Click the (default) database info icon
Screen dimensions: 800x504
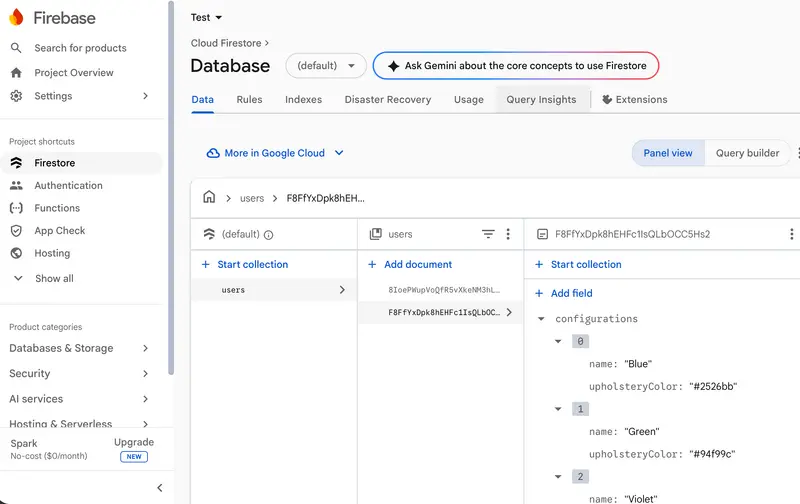coord(268,235)
